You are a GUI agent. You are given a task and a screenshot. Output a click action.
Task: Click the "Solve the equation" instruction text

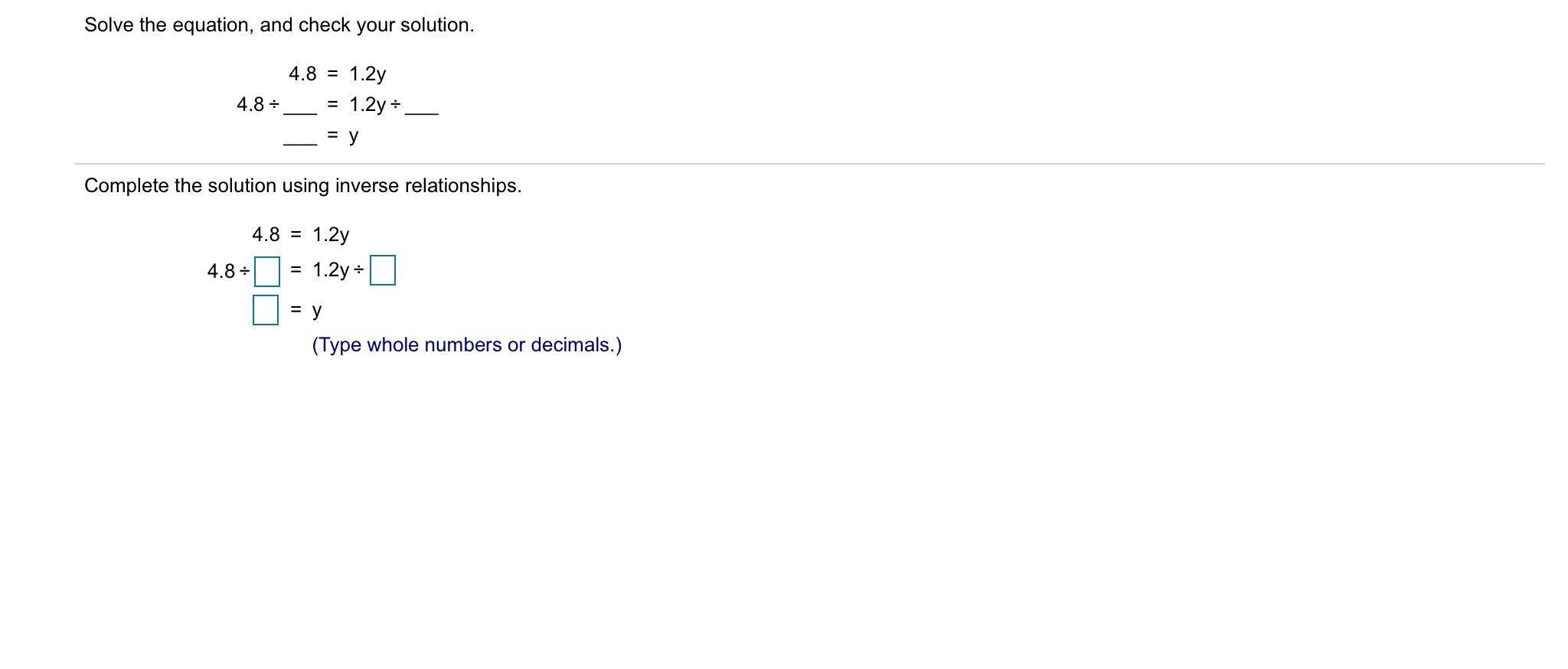[x=279, y=25]
